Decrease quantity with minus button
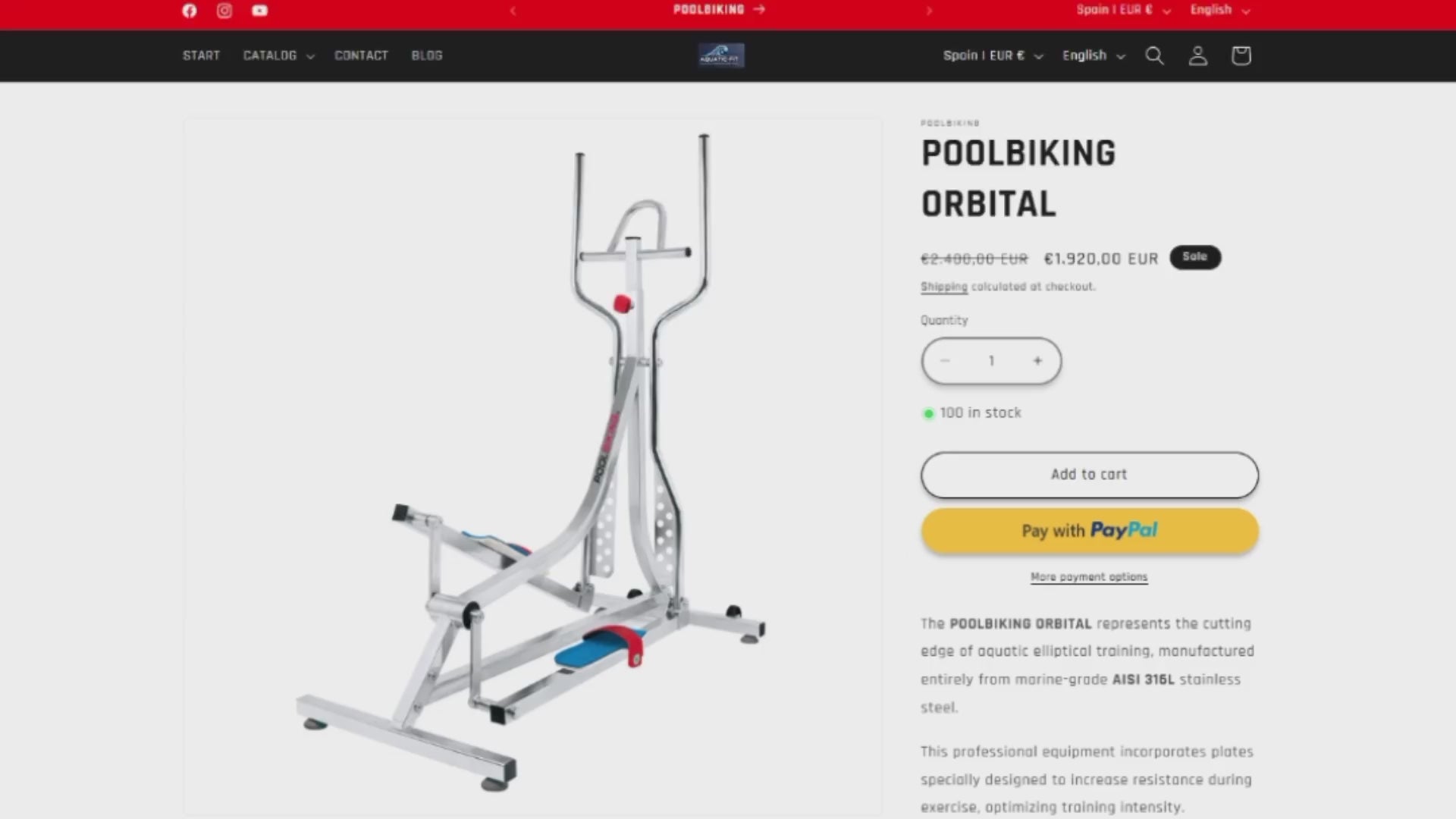1456x819 pixels. (x=945, y=361)
